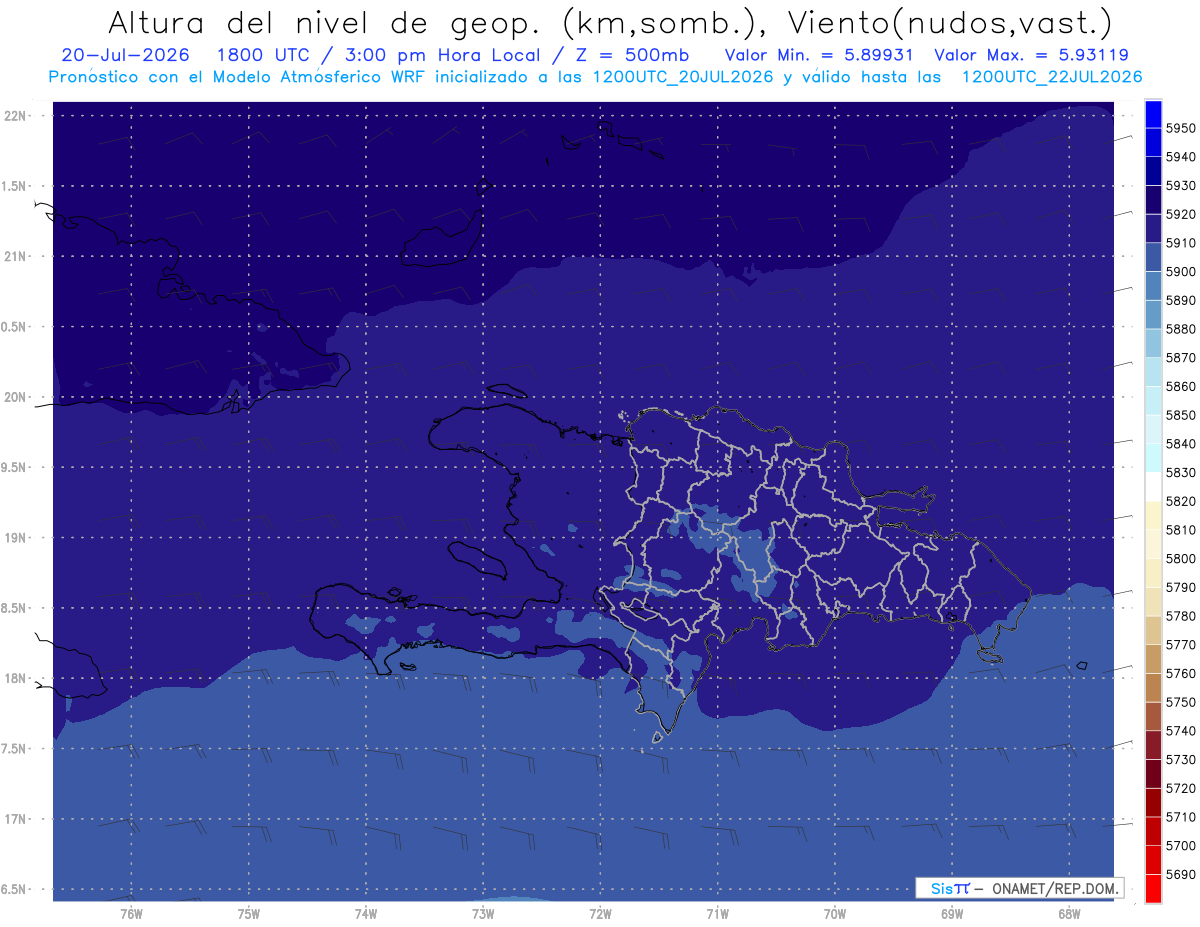Click Tortuga island outline north of Haiti
Image resolution: width=1200 pixels, height=927 pixels.
click(507, 391)
